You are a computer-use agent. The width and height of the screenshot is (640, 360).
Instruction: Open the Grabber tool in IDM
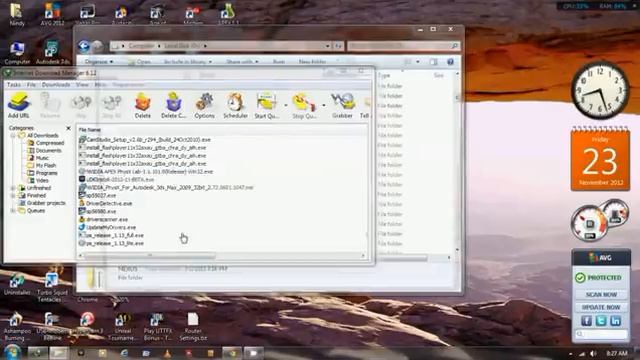342,105
